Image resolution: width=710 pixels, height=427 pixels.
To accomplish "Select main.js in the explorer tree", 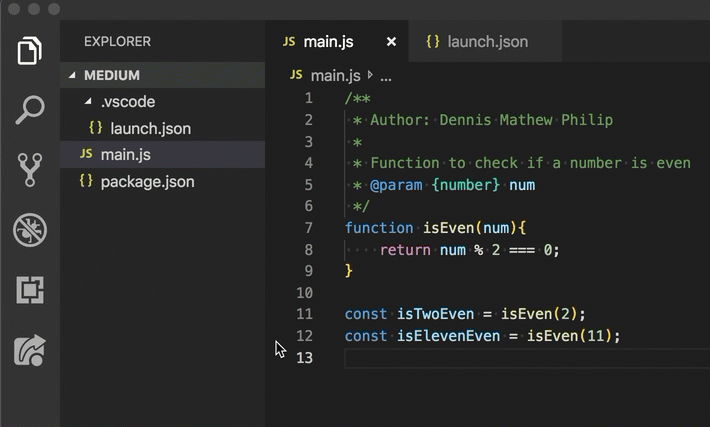I will tap(163, 154).
